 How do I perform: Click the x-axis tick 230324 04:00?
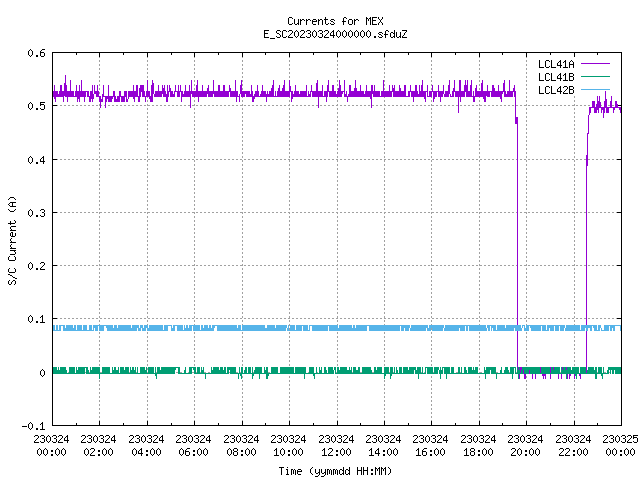coord(146,446)
